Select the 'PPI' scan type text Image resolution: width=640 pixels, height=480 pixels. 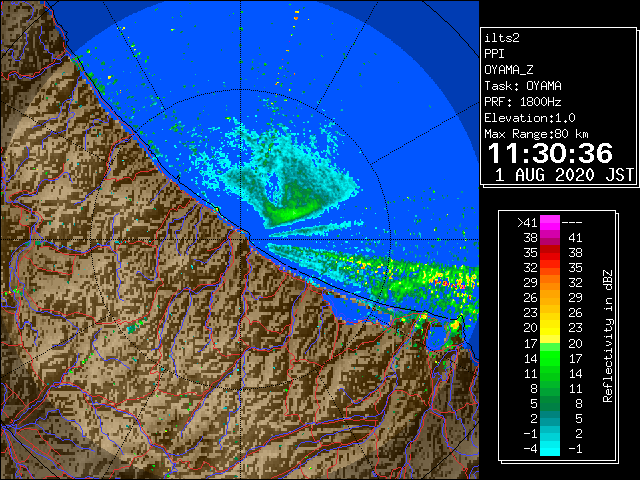[x=494, y=54]
